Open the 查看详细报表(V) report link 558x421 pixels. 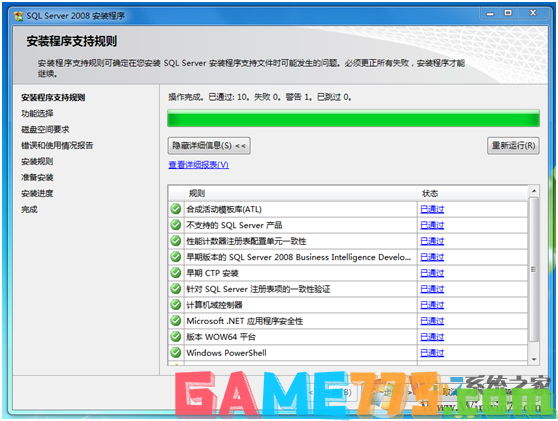click(x=198, y=165)
